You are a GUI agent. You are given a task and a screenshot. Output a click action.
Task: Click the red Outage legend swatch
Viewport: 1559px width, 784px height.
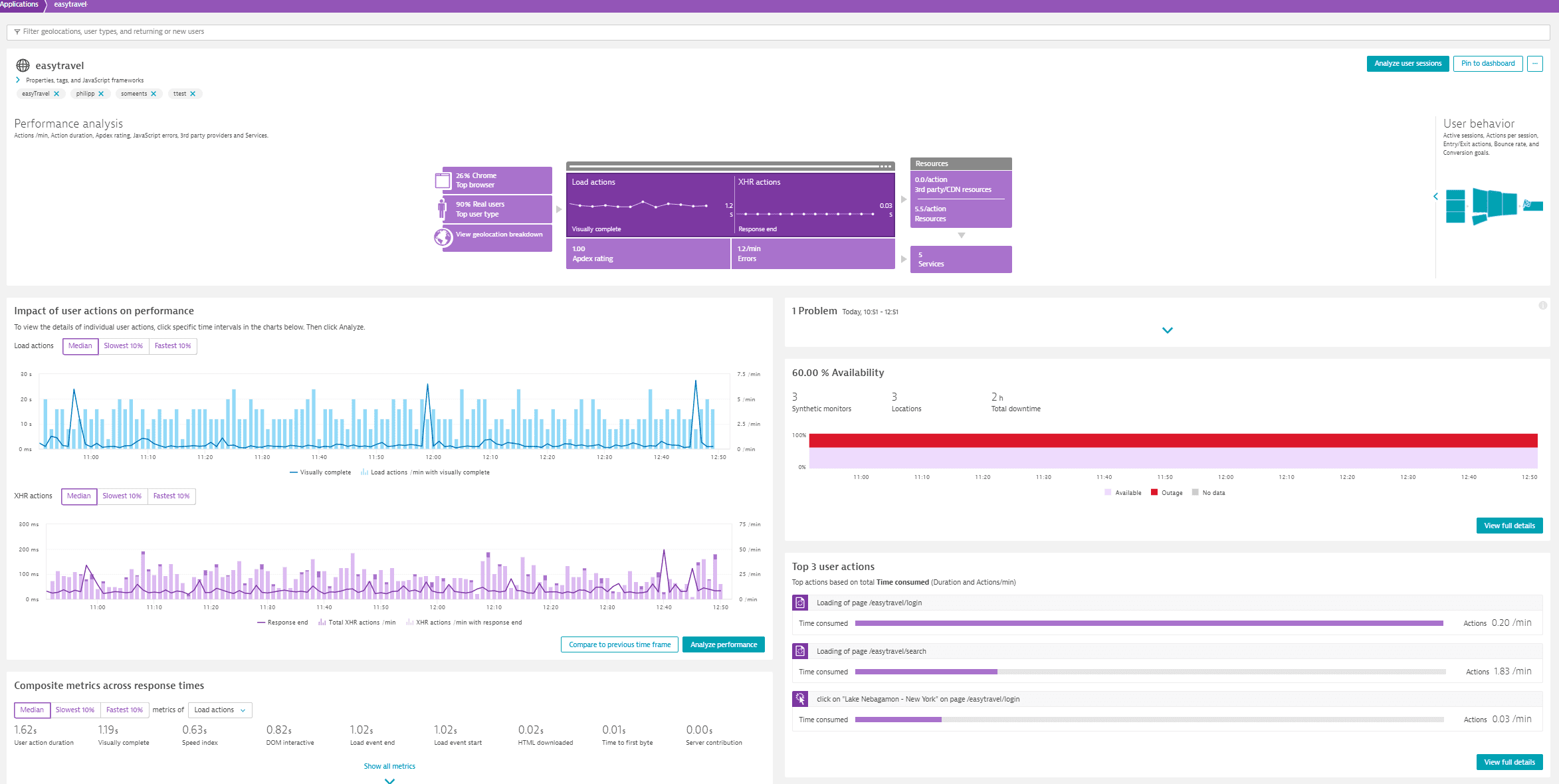[1154, 492]
